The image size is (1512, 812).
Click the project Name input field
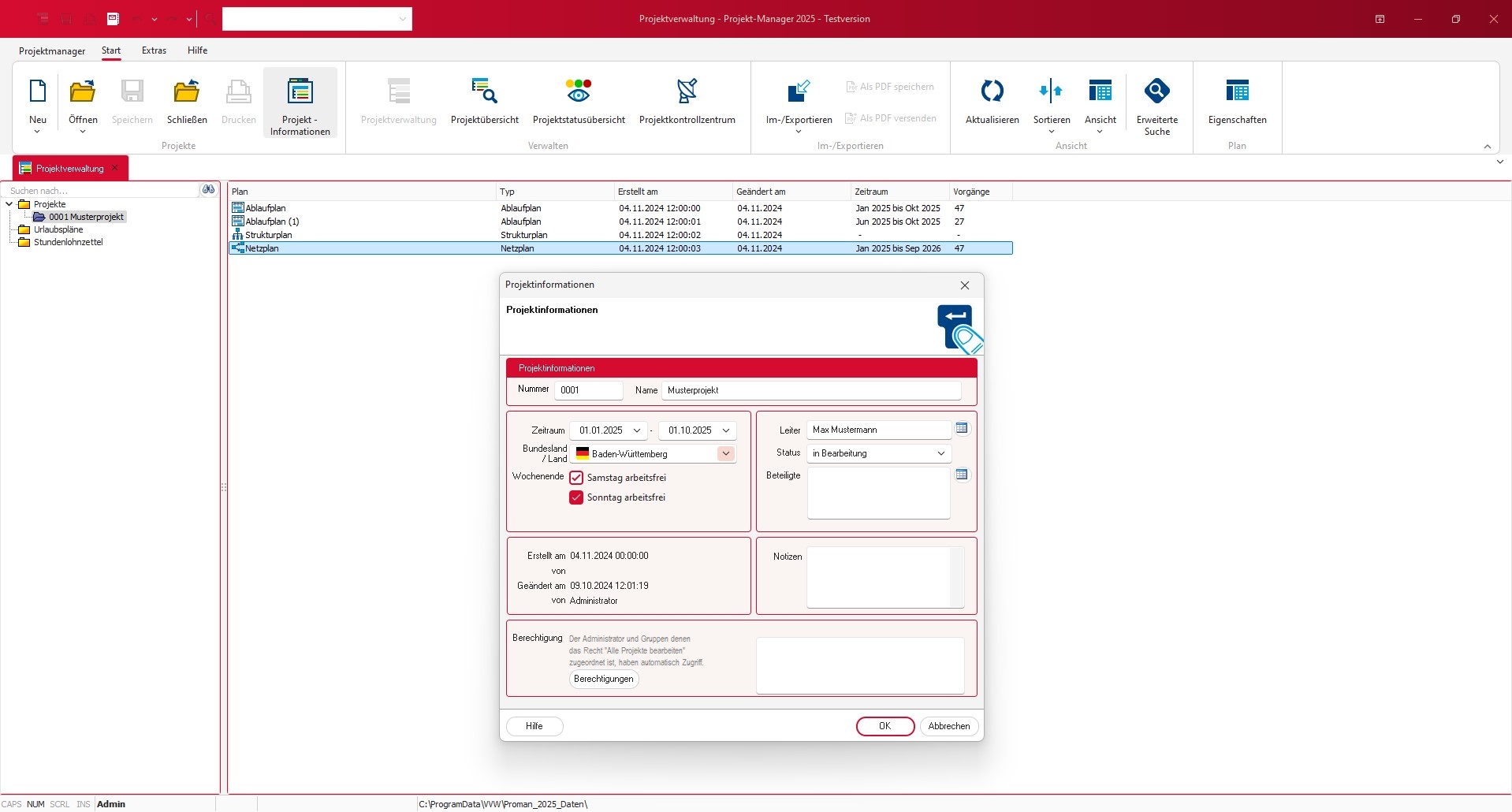tap(810, 390)
